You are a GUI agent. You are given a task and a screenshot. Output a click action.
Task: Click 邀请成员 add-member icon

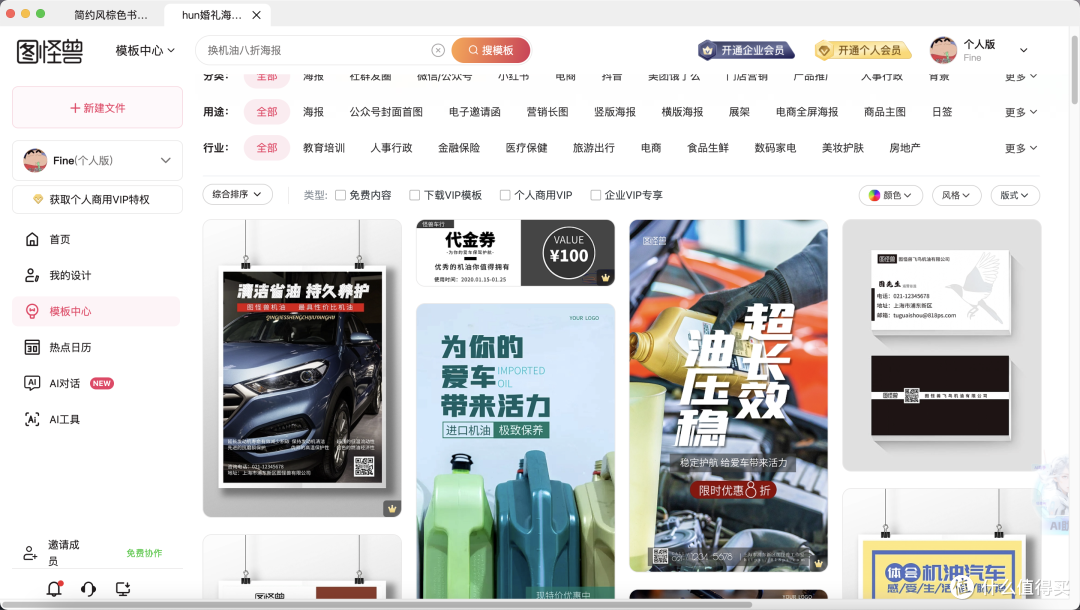pyautogui.click(x=30, y=553)
